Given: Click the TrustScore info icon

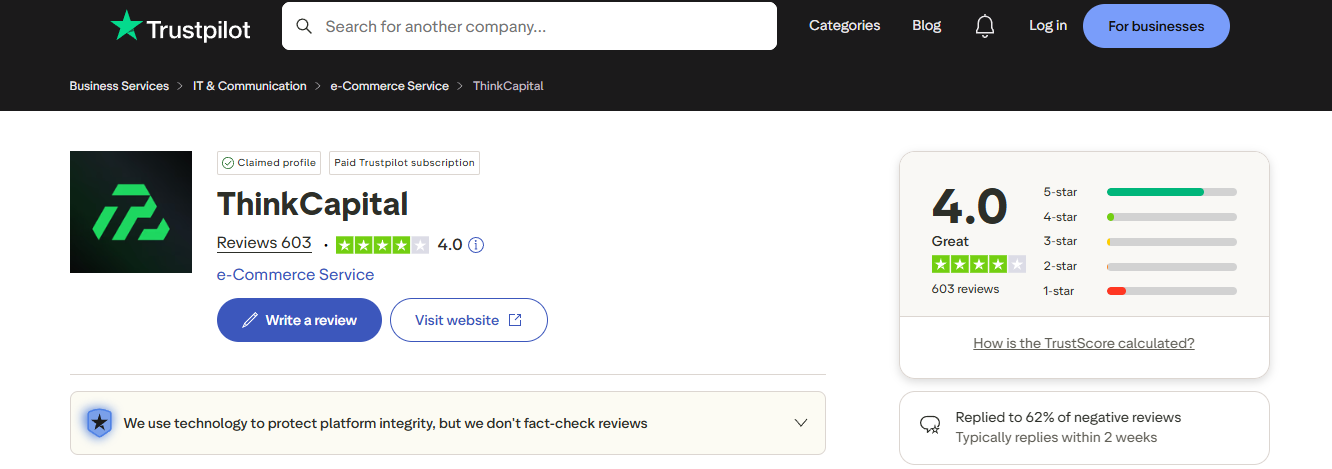Looking at the screenshot, I should click(476, 245).
